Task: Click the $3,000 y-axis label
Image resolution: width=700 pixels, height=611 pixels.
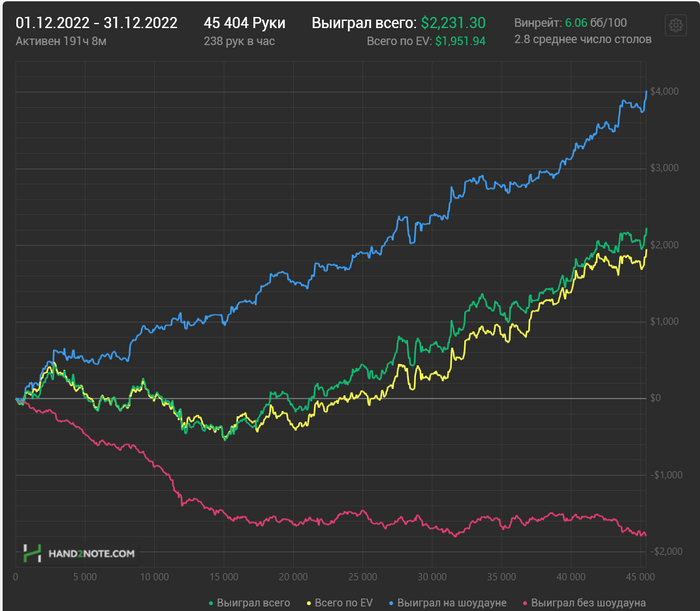Action: click(x=664, y=168)
